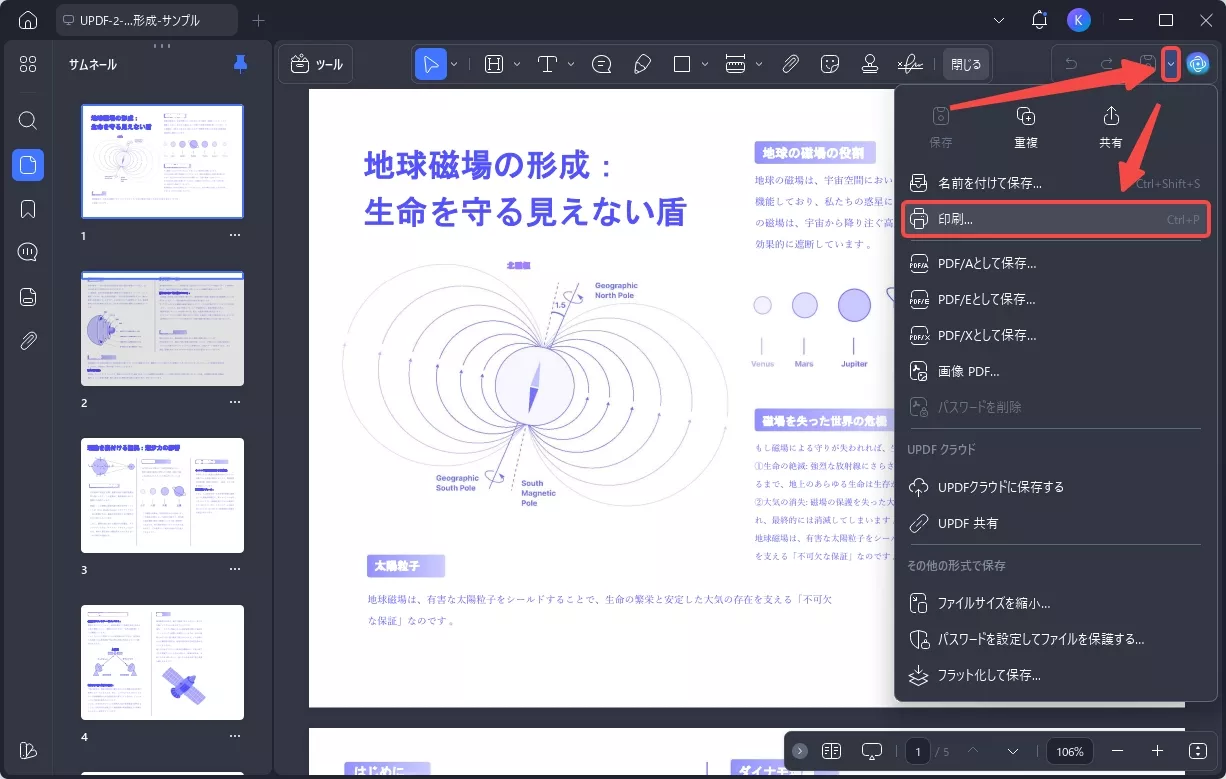The image size is (1226, 779).
Task: Select the Stamp tool
Action: point(870,63)
